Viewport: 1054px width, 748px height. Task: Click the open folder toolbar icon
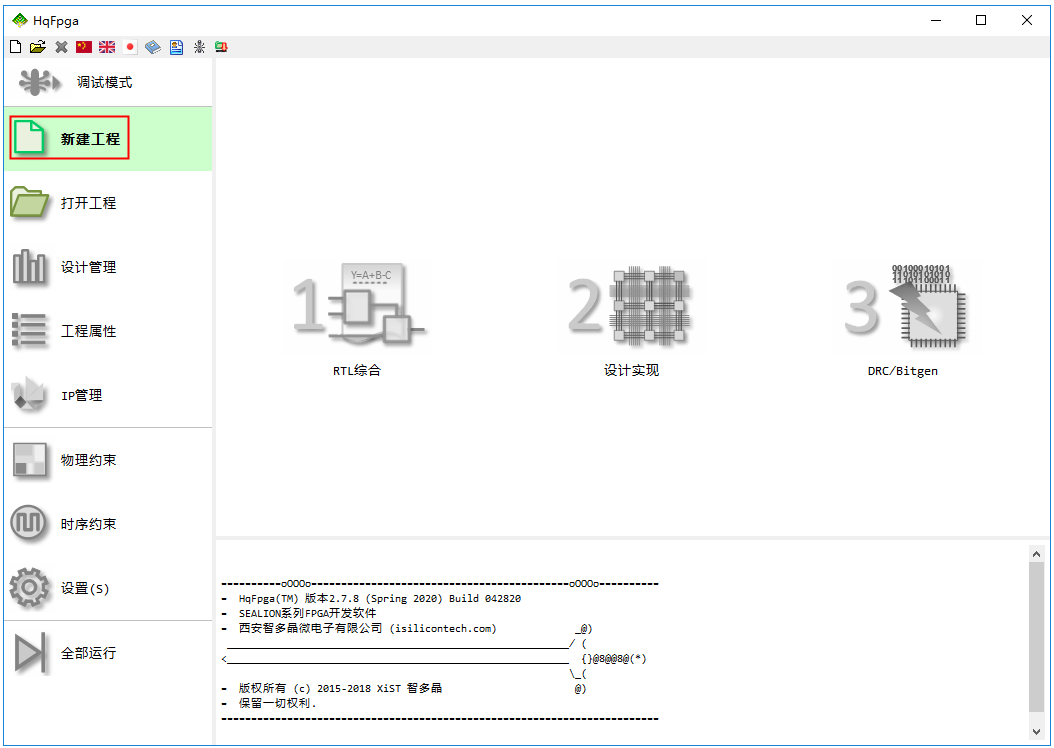click(x=38, y=47)
